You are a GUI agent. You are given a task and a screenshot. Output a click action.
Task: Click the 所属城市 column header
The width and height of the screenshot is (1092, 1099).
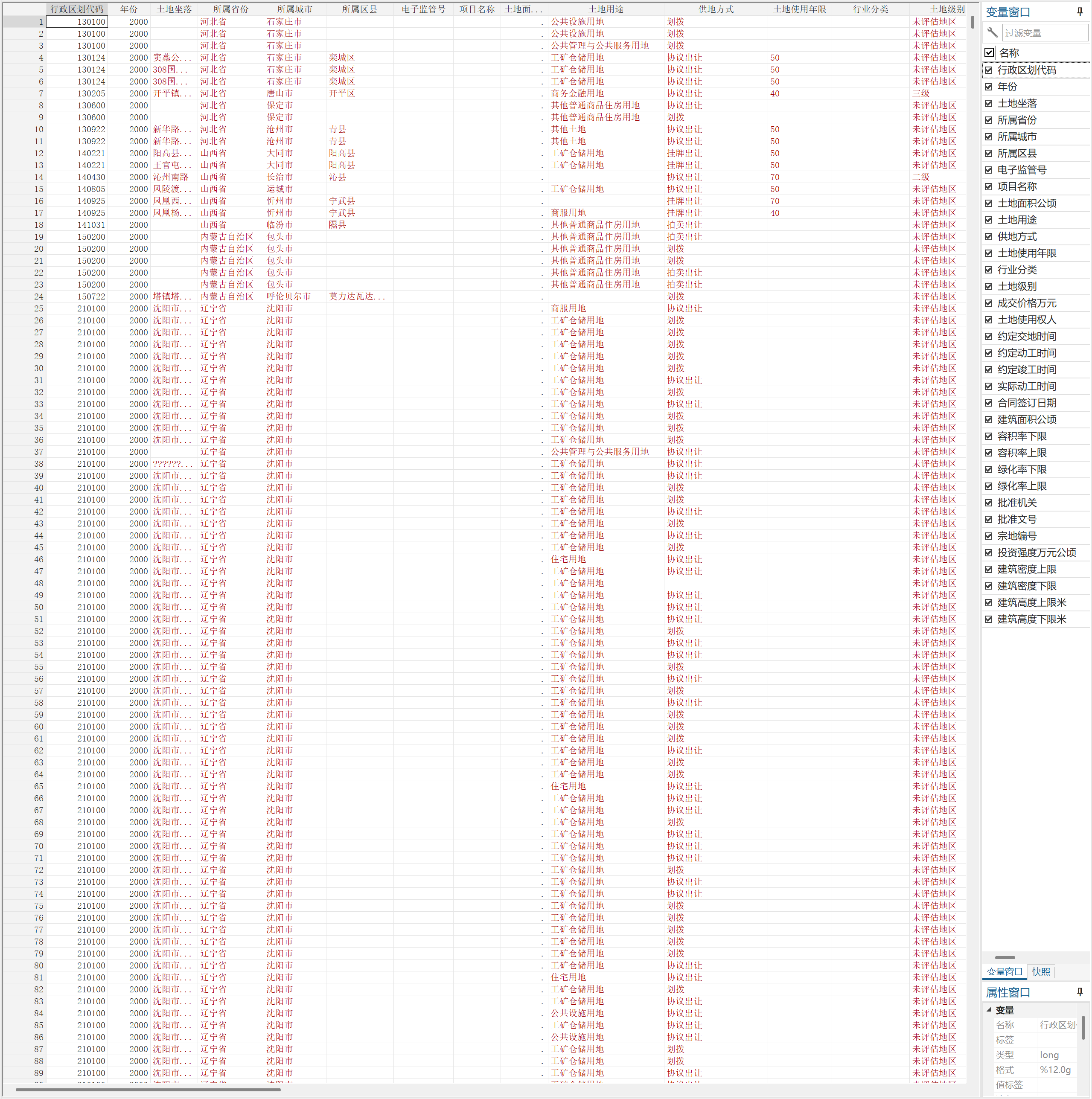tap(294, 9)
